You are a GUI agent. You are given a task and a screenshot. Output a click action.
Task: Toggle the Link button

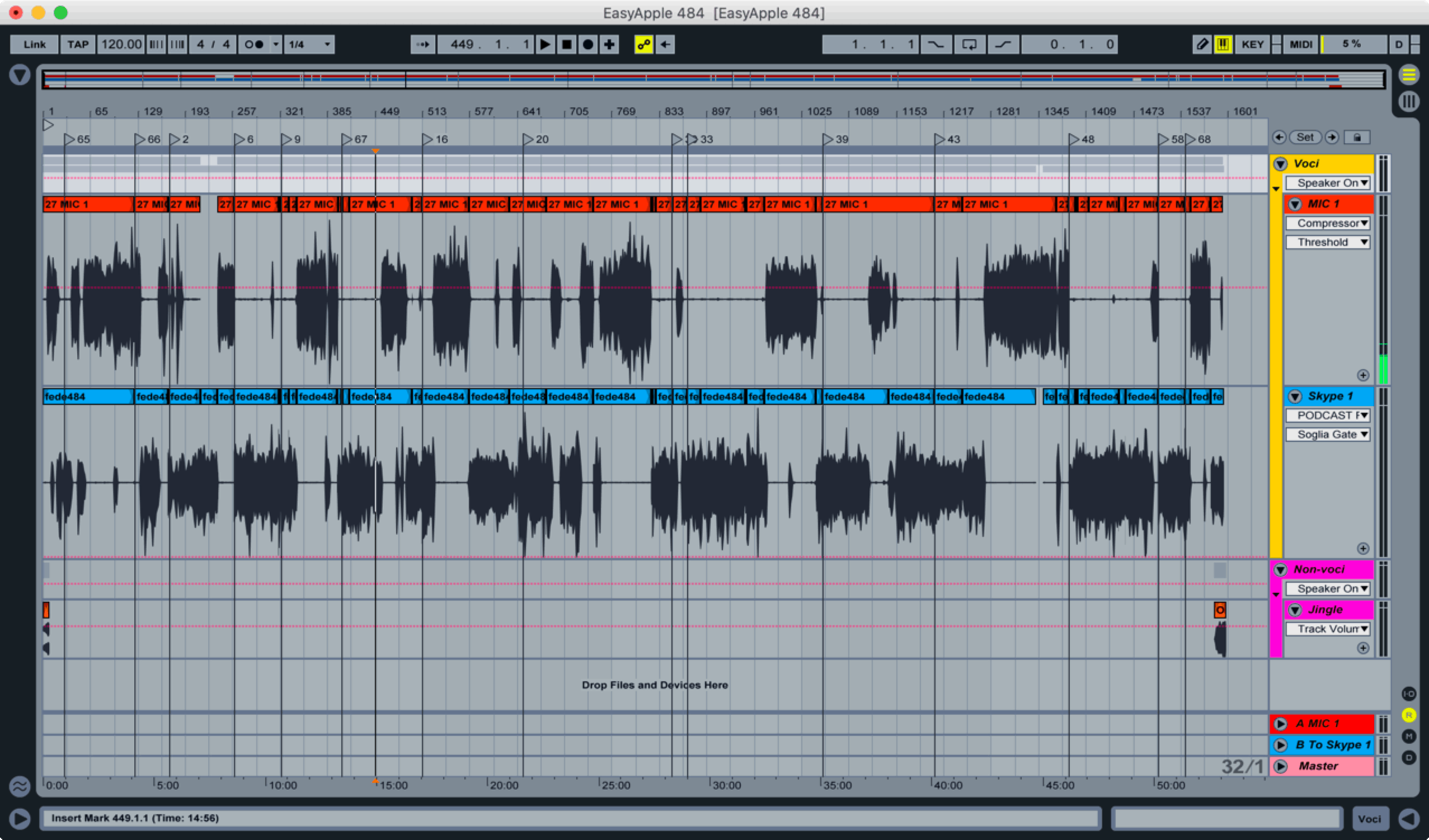[x=34, y=44]
